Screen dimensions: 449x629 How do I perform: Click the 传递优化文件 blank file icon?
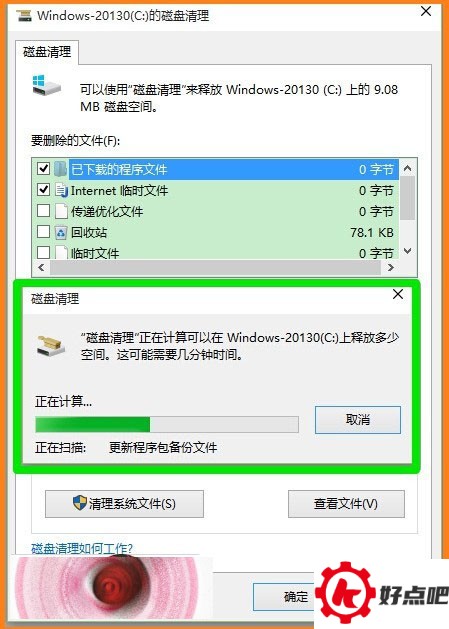(61, 211)
